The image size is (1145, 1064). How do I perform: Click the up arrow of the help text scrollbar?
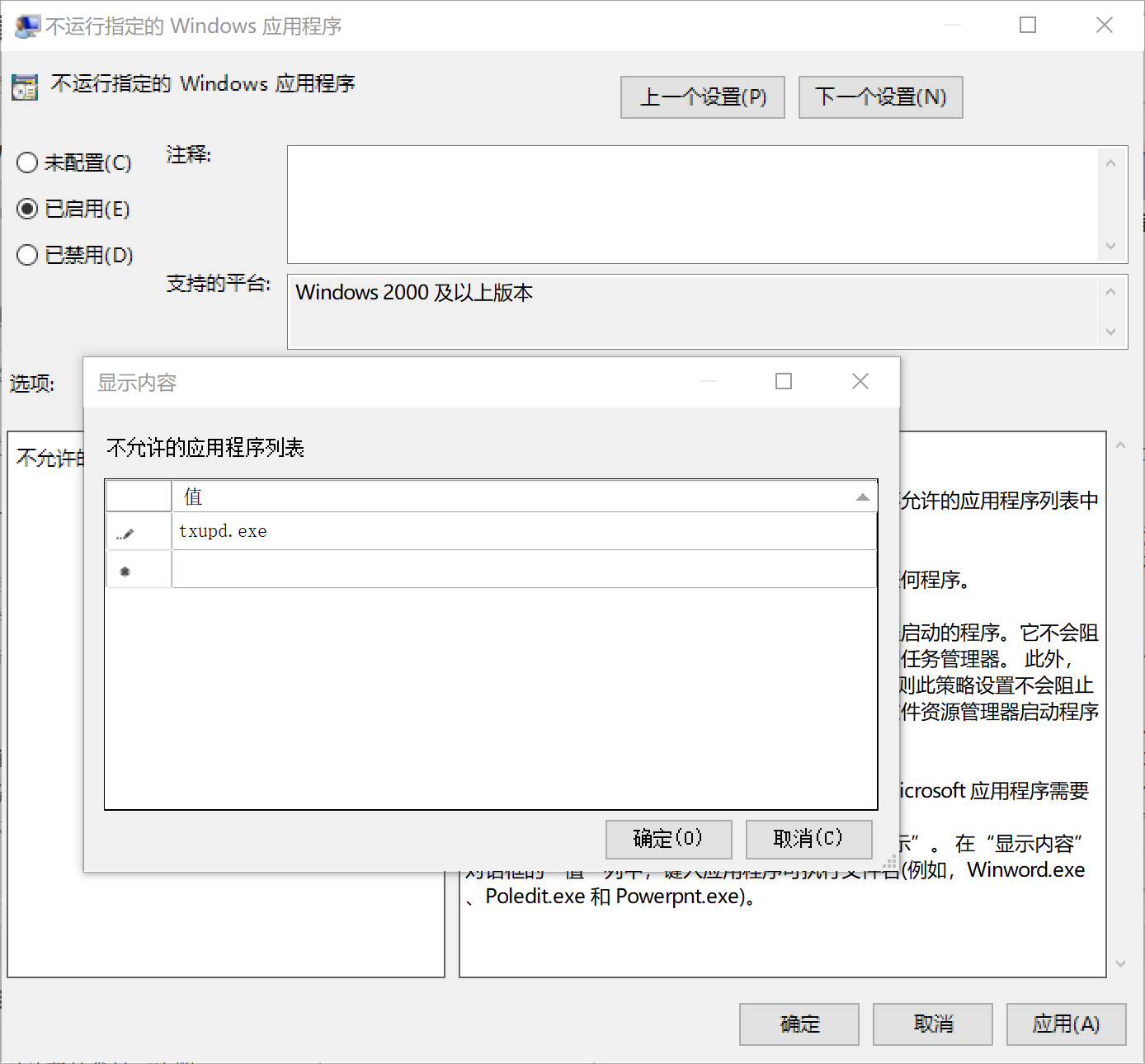pos(1120,445)
